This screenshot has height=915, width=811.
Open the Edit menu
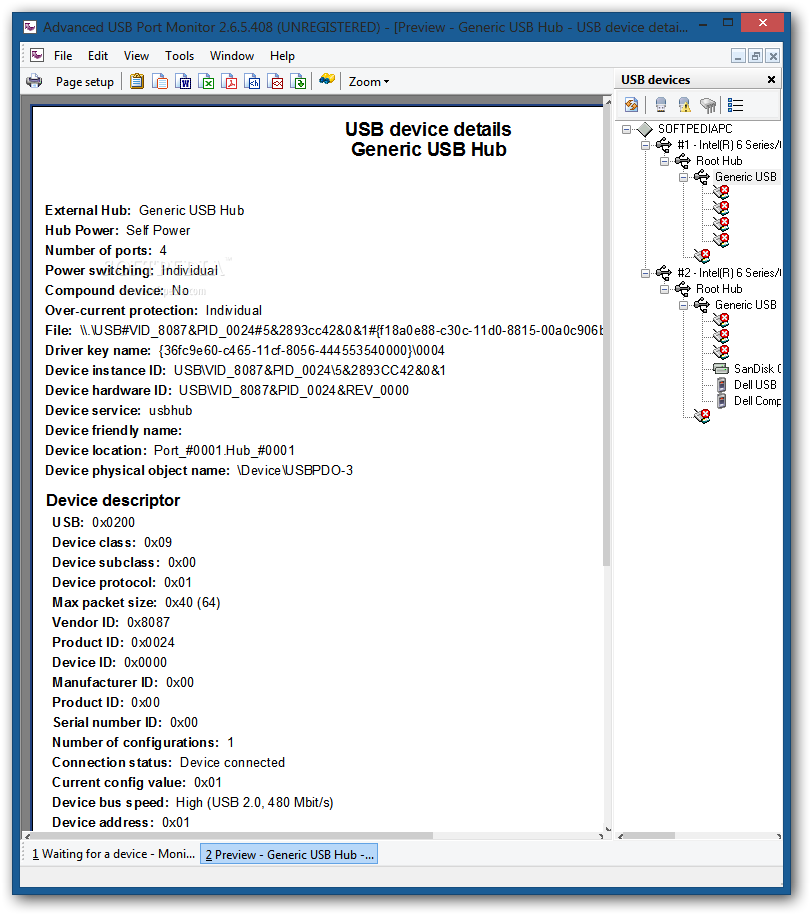[98, 56]
